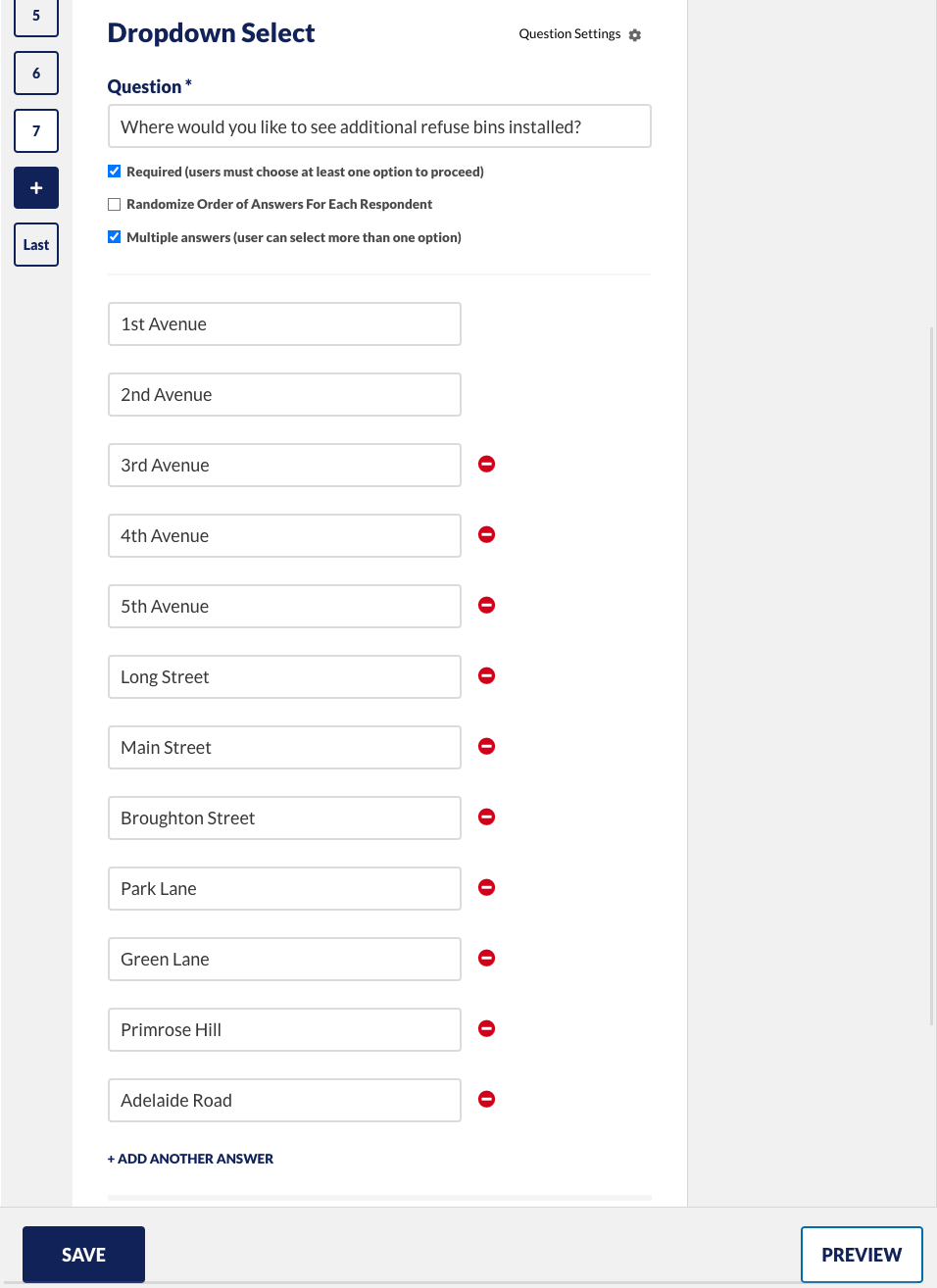Toggle the Multiple answers checkbox

[115, 237]
